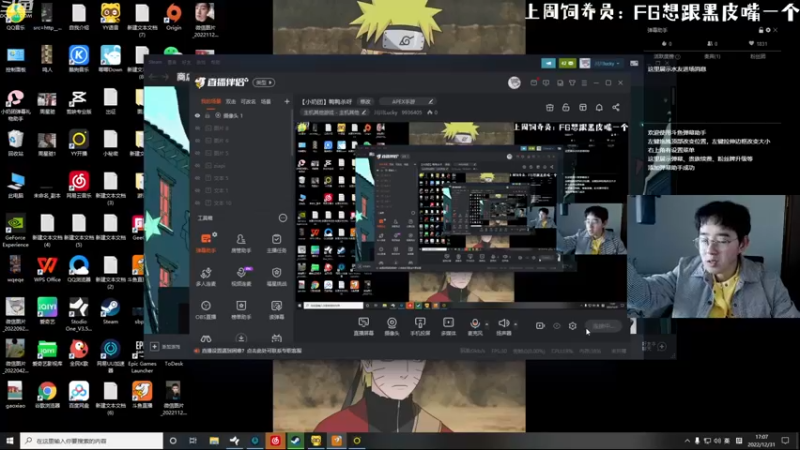The height and width of the screenshot is (450, 800).
Task: Toggle visibility of the 图片 6 source
Action: (197, 140)
